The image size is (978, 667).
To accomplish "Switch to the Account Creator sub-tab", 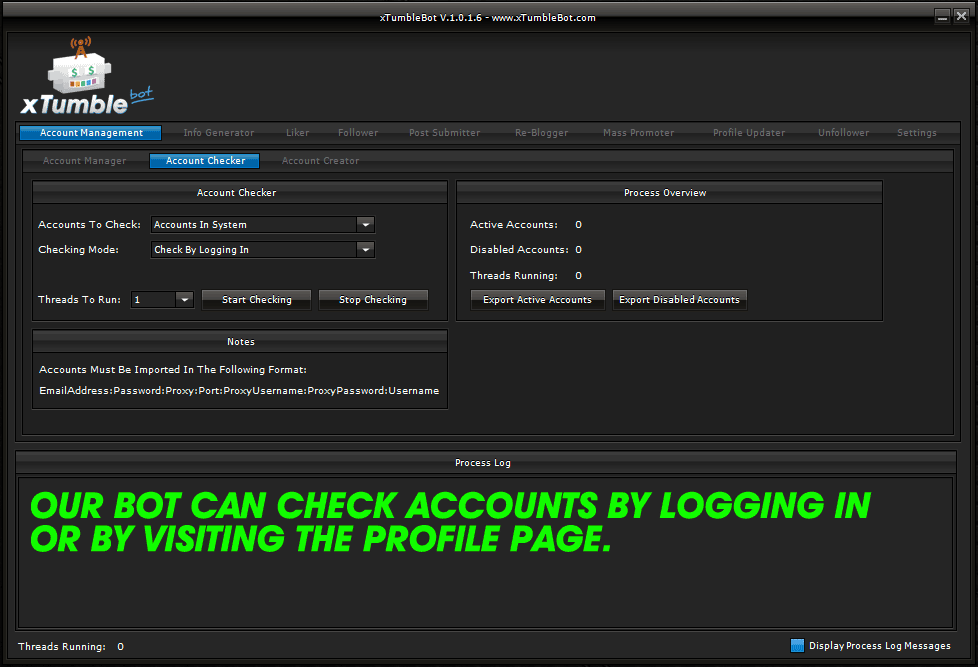I will point(320,161).
